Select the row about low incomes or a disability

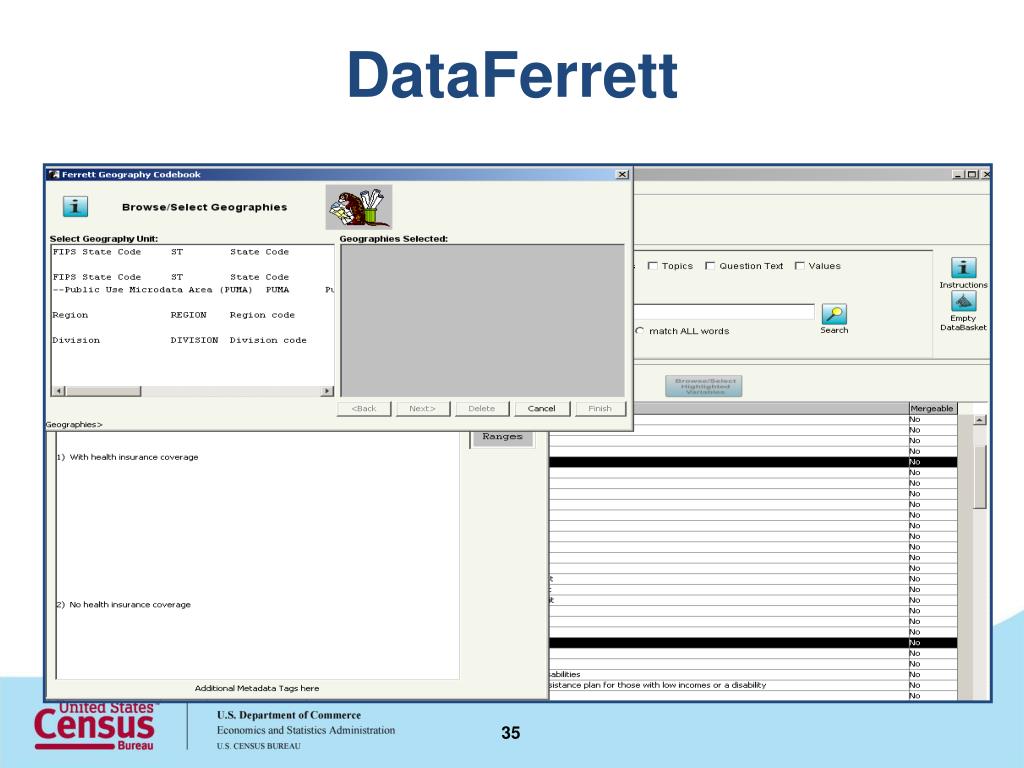(x=753, y=685)
